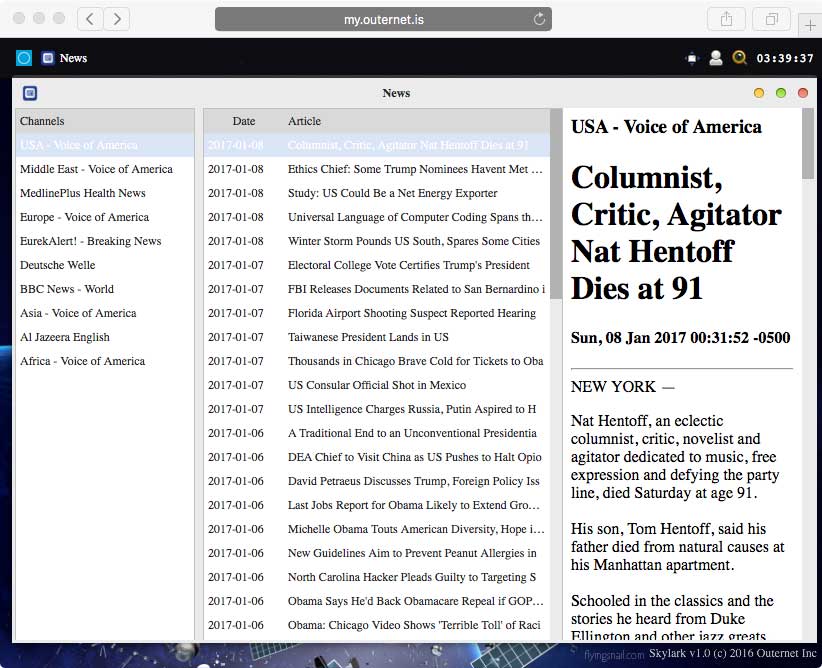Viewport: 822px width, 668px height.
Task: Open article Universal Language of Computer Coding
Action: click(x=376, y=217)
